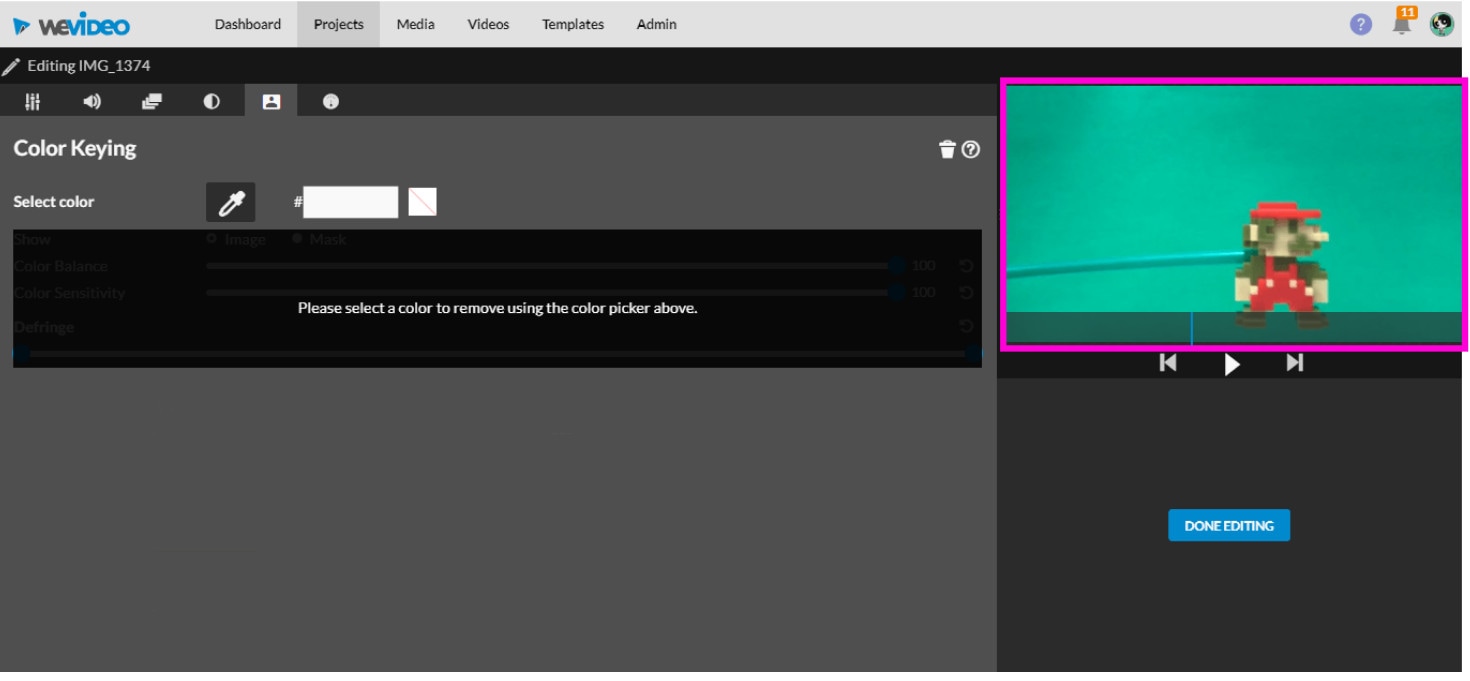Viewport: 1470px width, 681px height.
Task: Open the Templates page
Action: pos(573,24)
